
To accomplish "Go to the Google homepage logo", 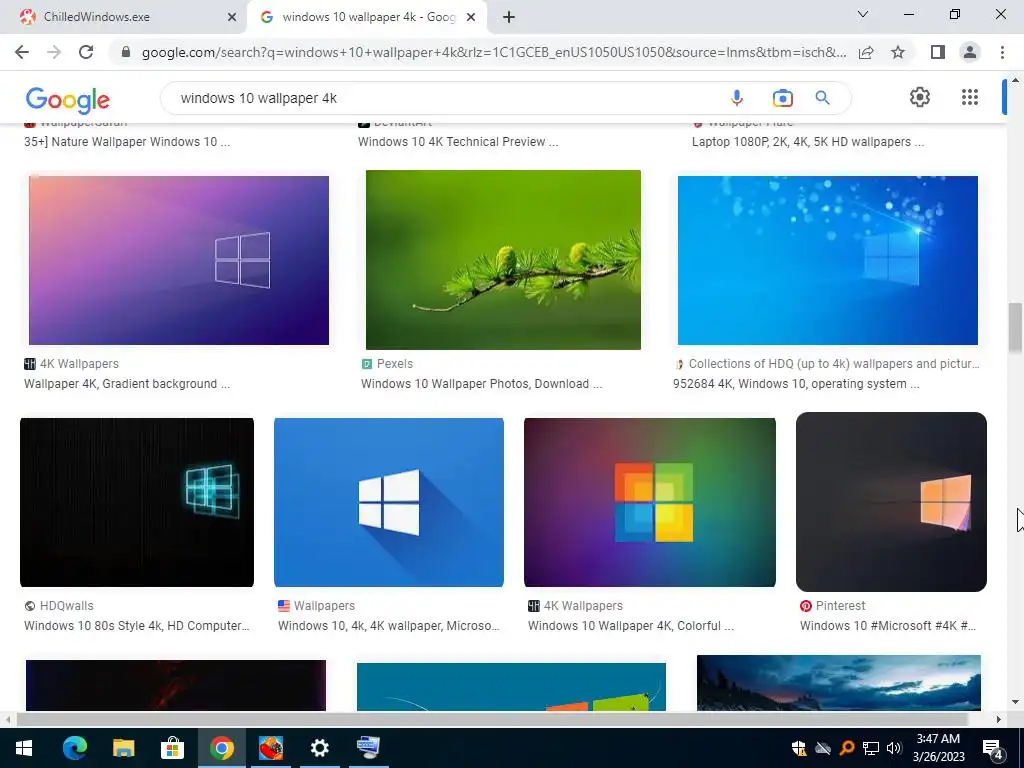I will (67, 99).
